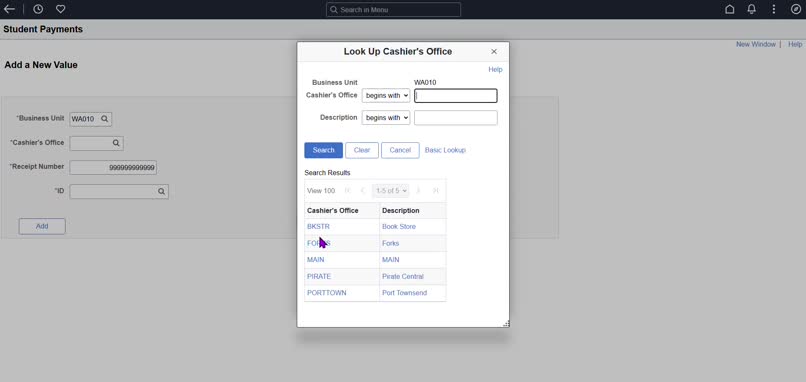Open Cashier's Office operator dropdown

(x=386, y=96)
